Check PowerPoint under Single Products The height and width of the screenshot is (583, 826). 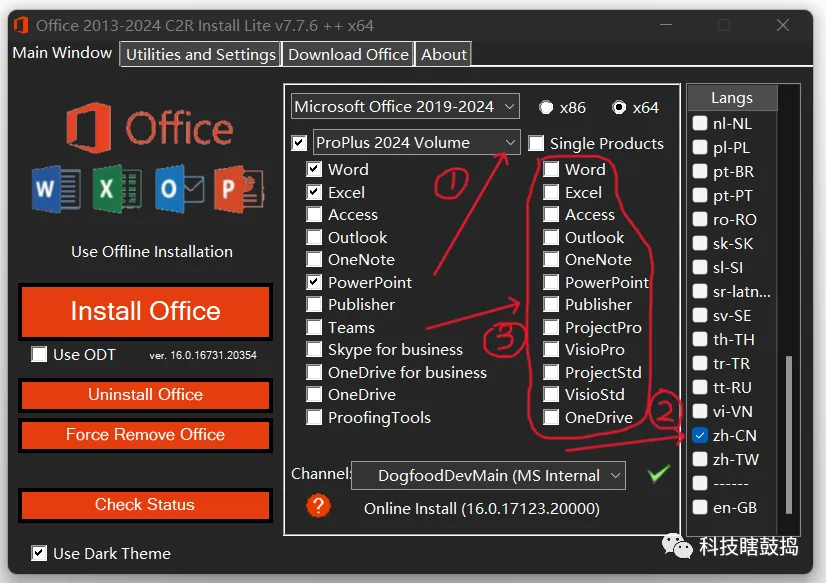coord(551,282)
